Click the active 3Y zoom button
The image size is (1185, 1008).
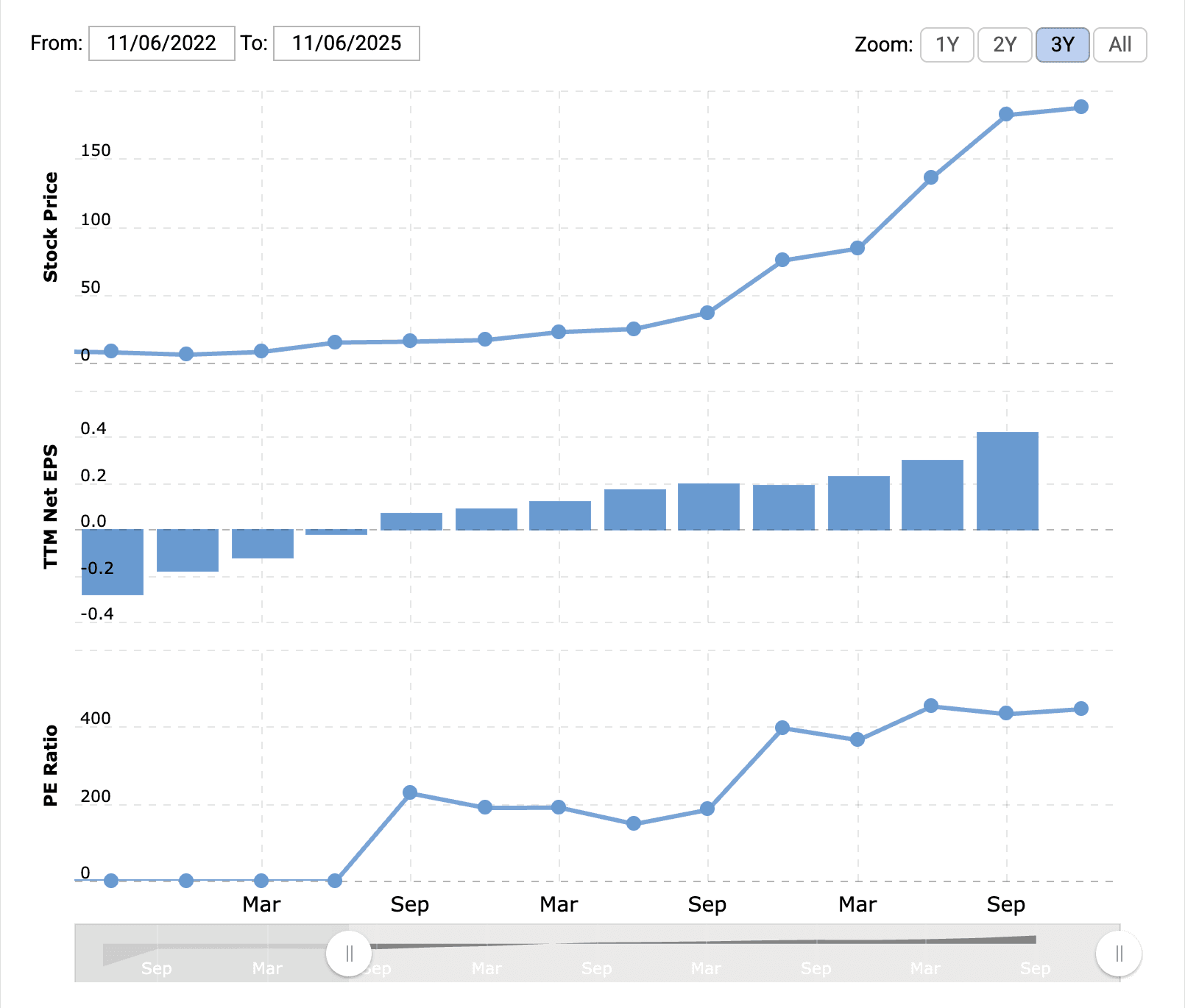1062,45
